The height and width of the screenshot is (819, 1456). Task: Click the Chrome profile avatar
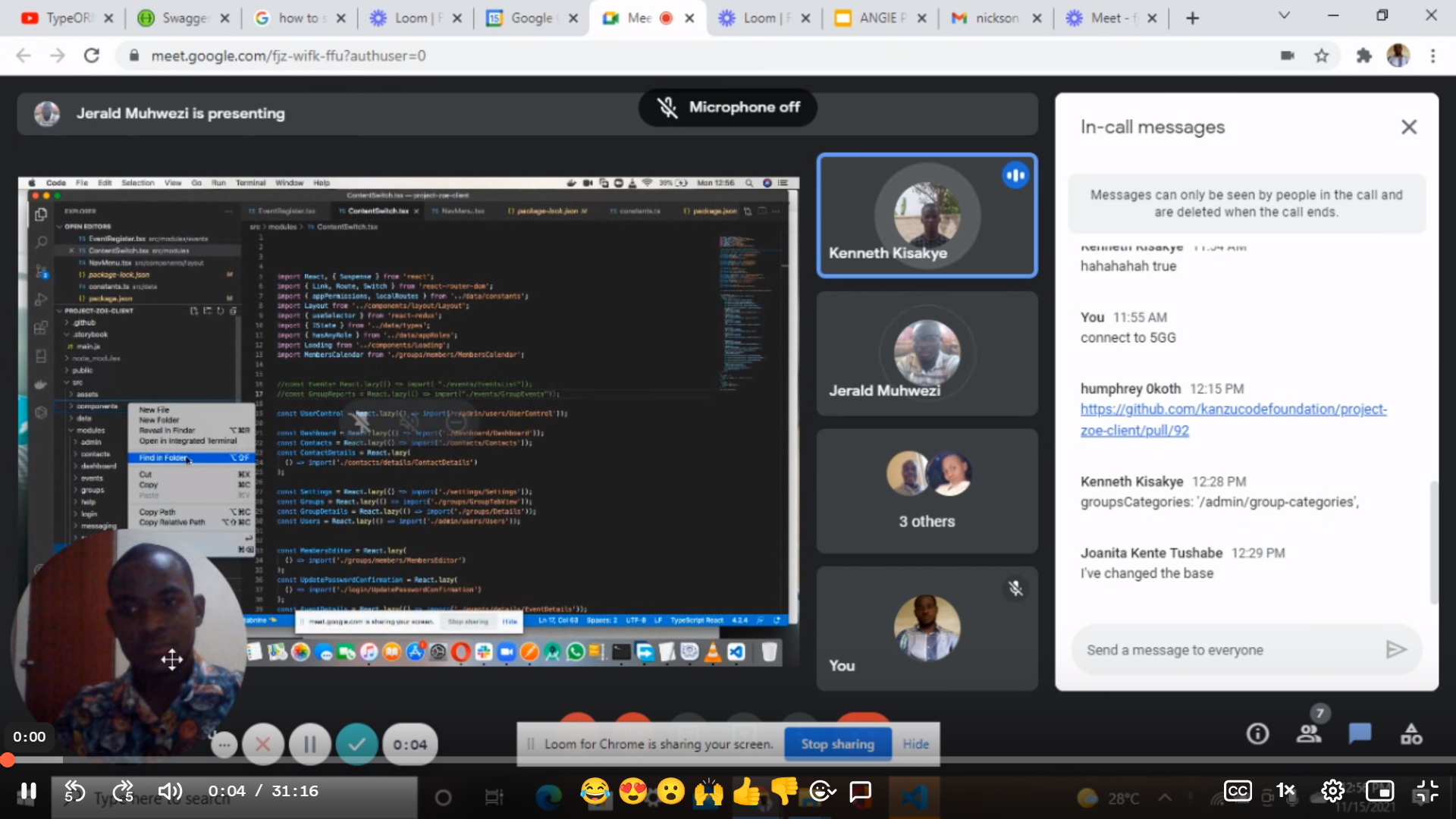click(1398, 55)
